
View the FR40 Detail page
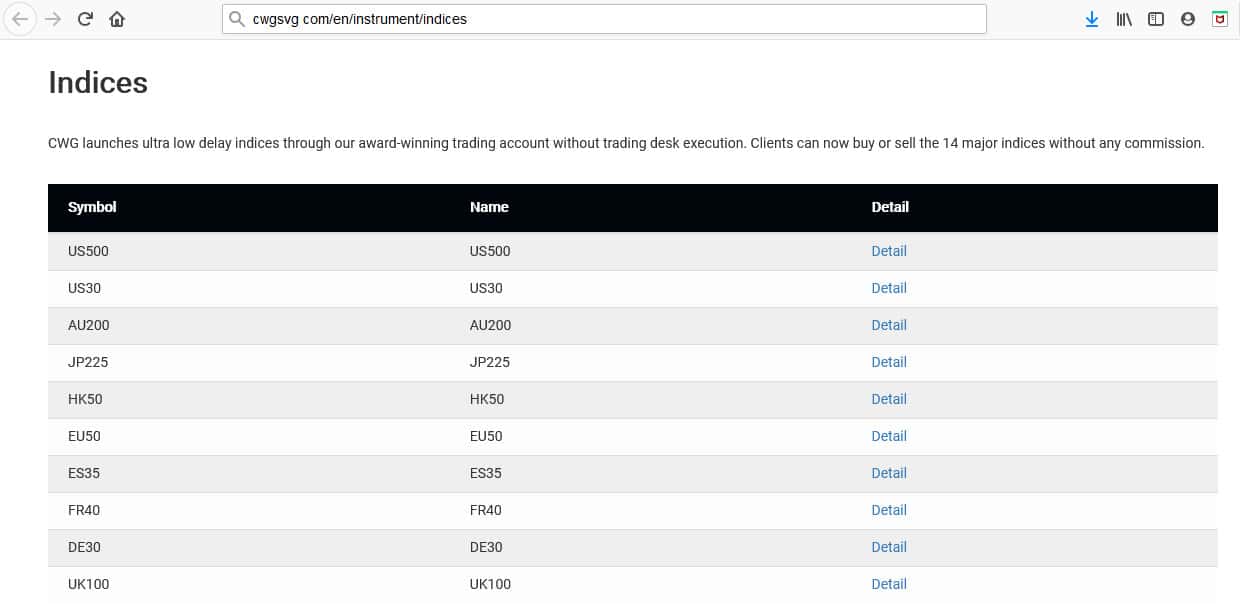[888, 510]
